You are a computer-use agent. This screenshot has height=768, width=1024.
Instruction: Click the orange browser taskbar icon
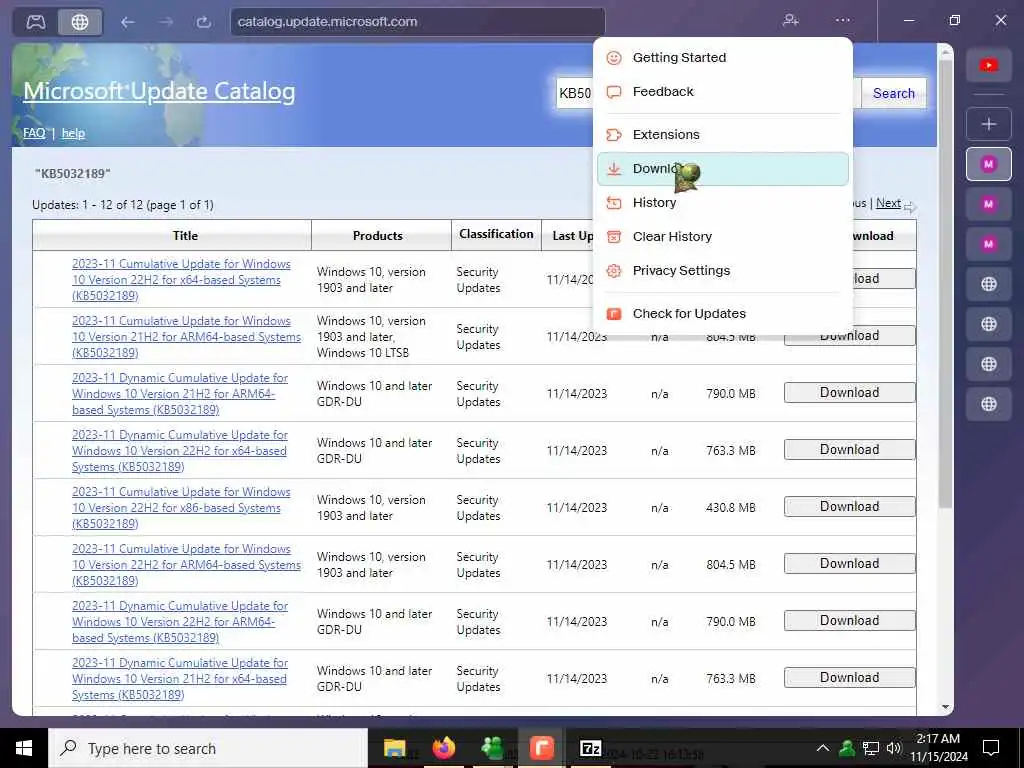[541, 748]
